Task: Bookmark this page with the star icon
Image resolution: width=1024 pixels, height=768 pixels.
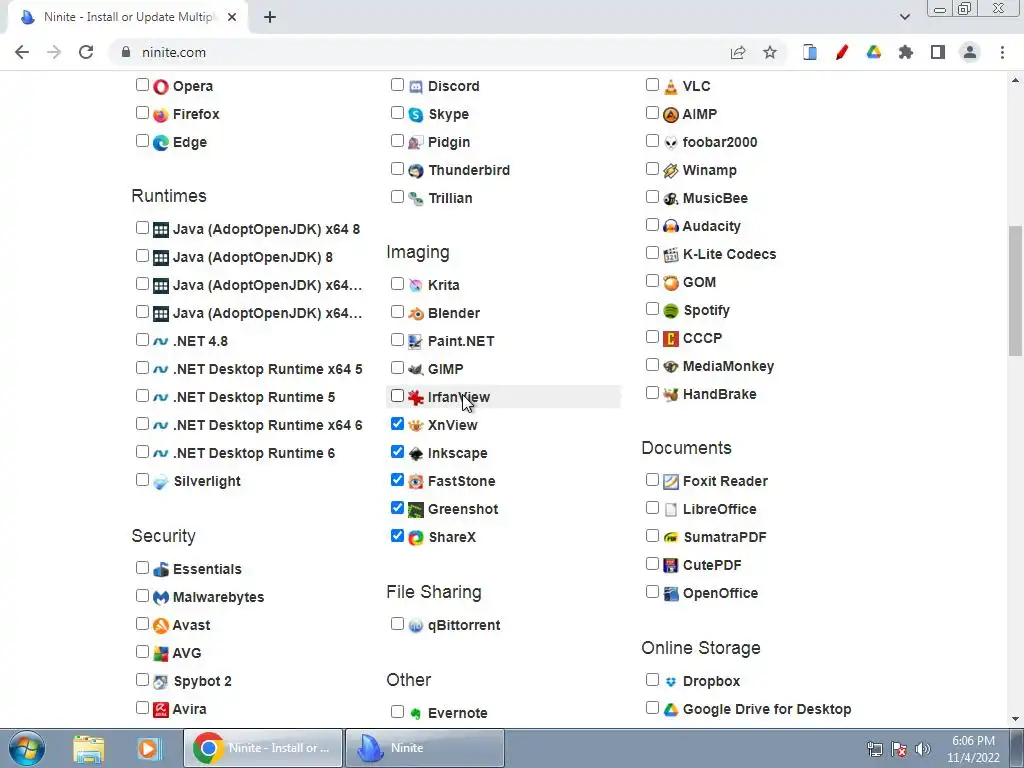Action: [x=770, y=52]
